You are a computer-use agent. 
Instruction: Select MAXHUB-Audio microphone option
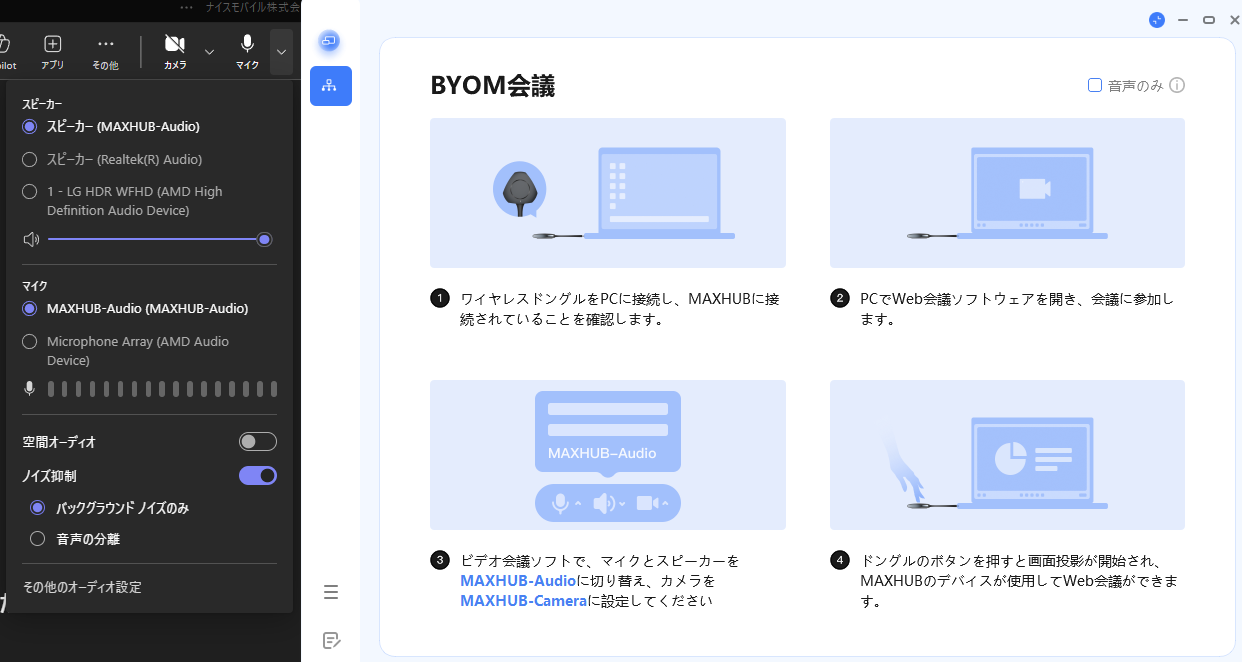(x=135, y=308)
